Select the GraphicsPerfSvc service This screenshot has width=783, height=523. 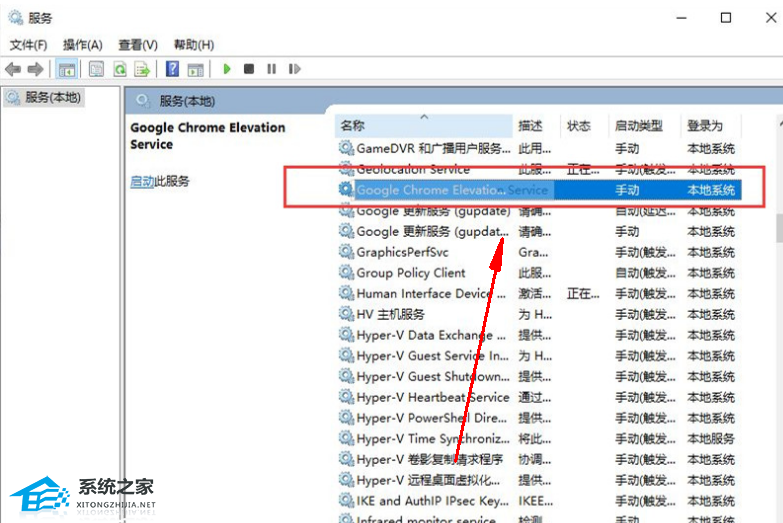pos(538,252)
